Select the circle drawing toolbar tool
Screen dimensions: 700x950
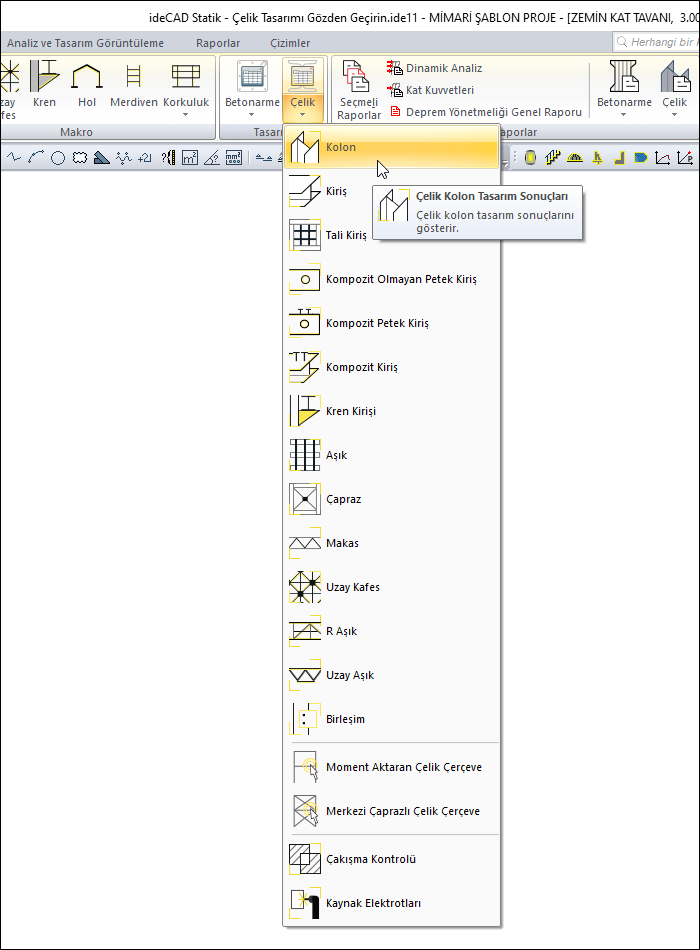(x=58, y=158)
